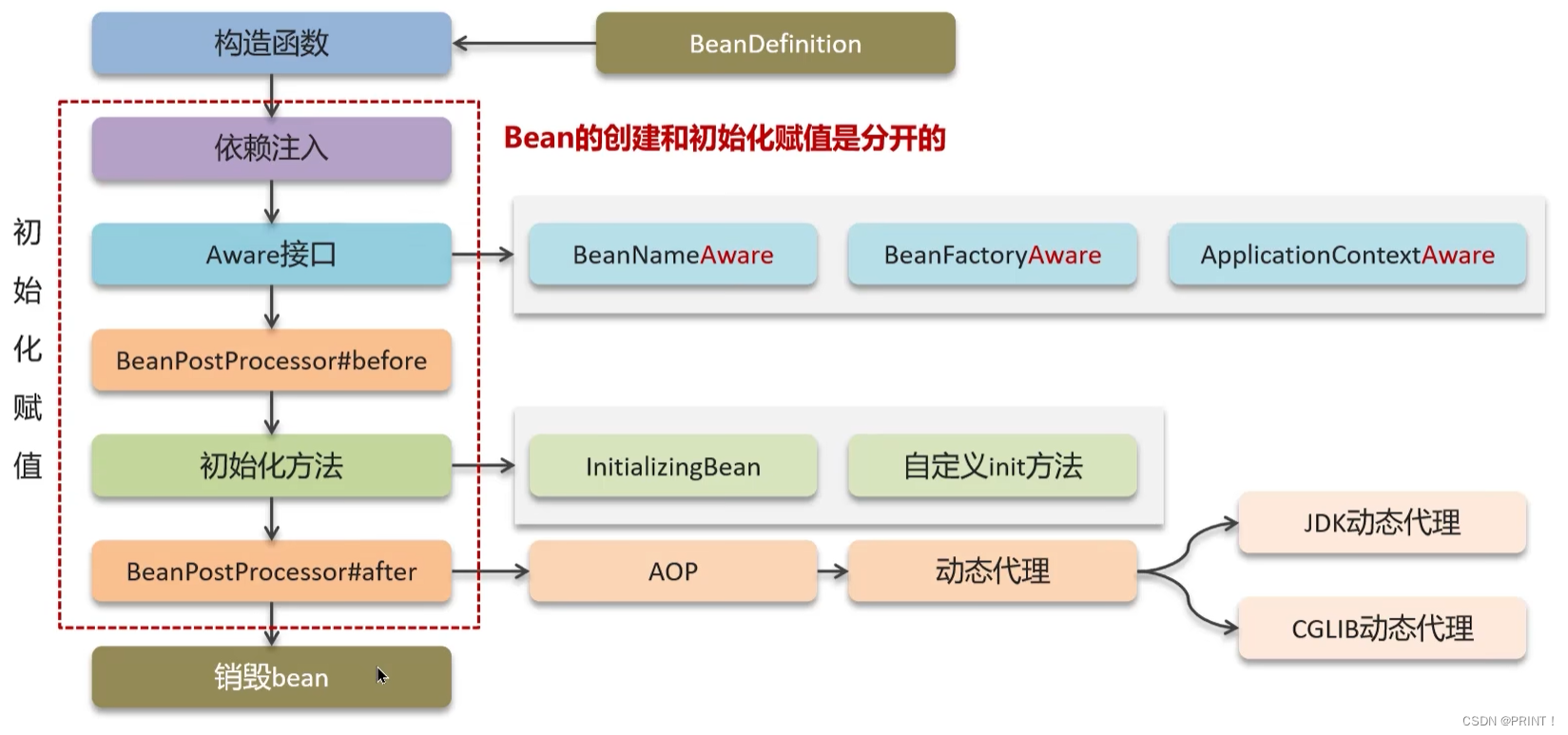Click the CGLIB动态代理 box
This screenshot has width=1568, height=735.
tap(1383, 628)
